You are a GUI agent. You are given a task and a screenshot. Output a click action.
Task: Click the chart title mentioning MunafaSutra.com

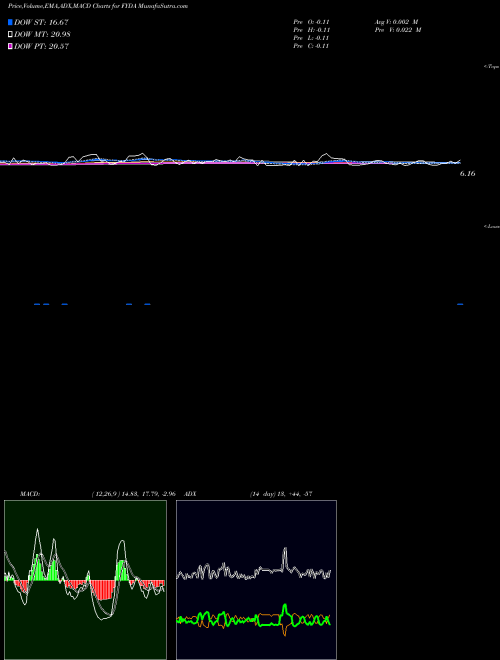point(98,6)
